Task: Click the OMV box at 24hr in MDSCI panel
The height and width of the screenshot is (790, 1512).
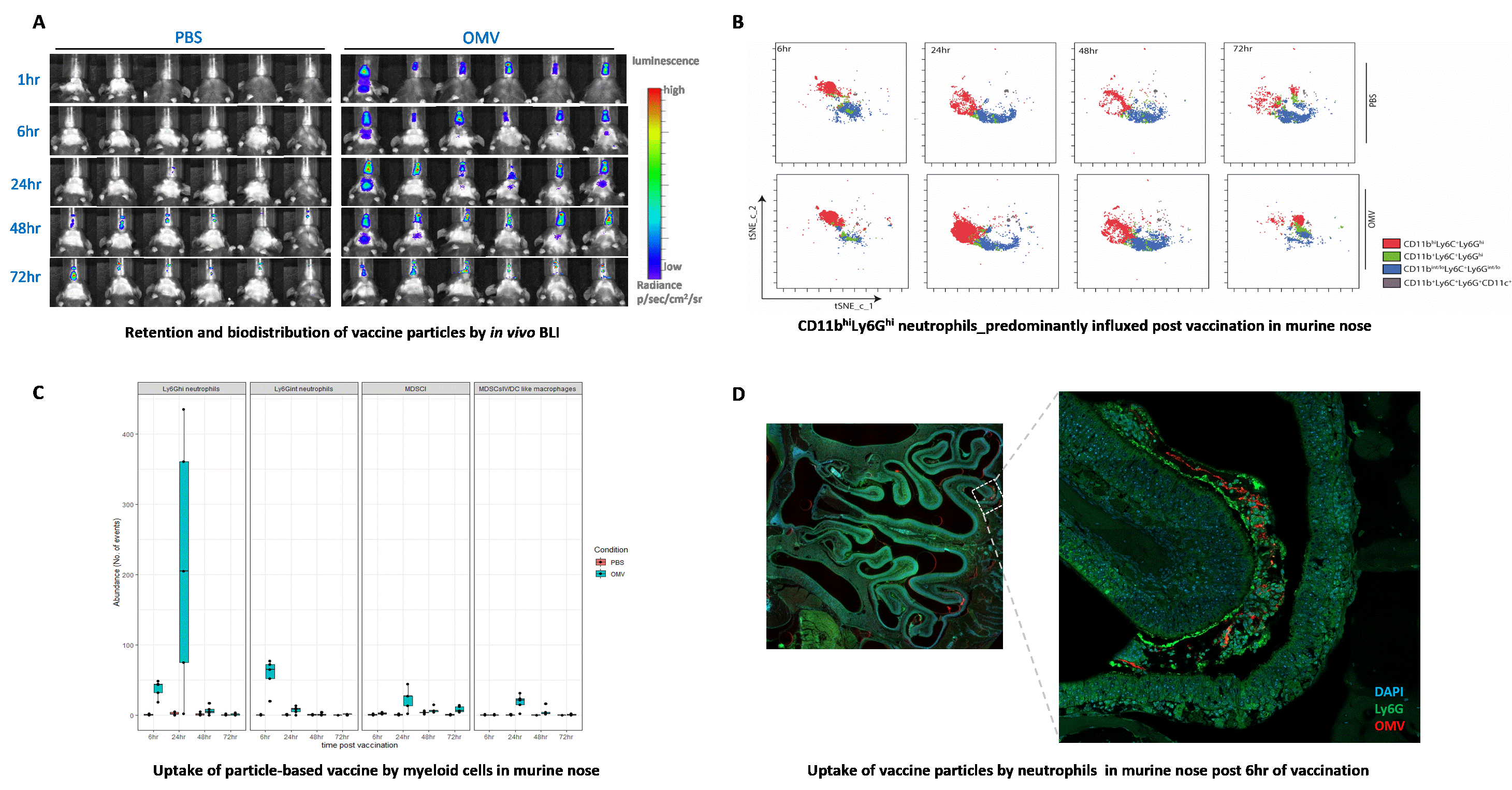Action: click(408, 701)
